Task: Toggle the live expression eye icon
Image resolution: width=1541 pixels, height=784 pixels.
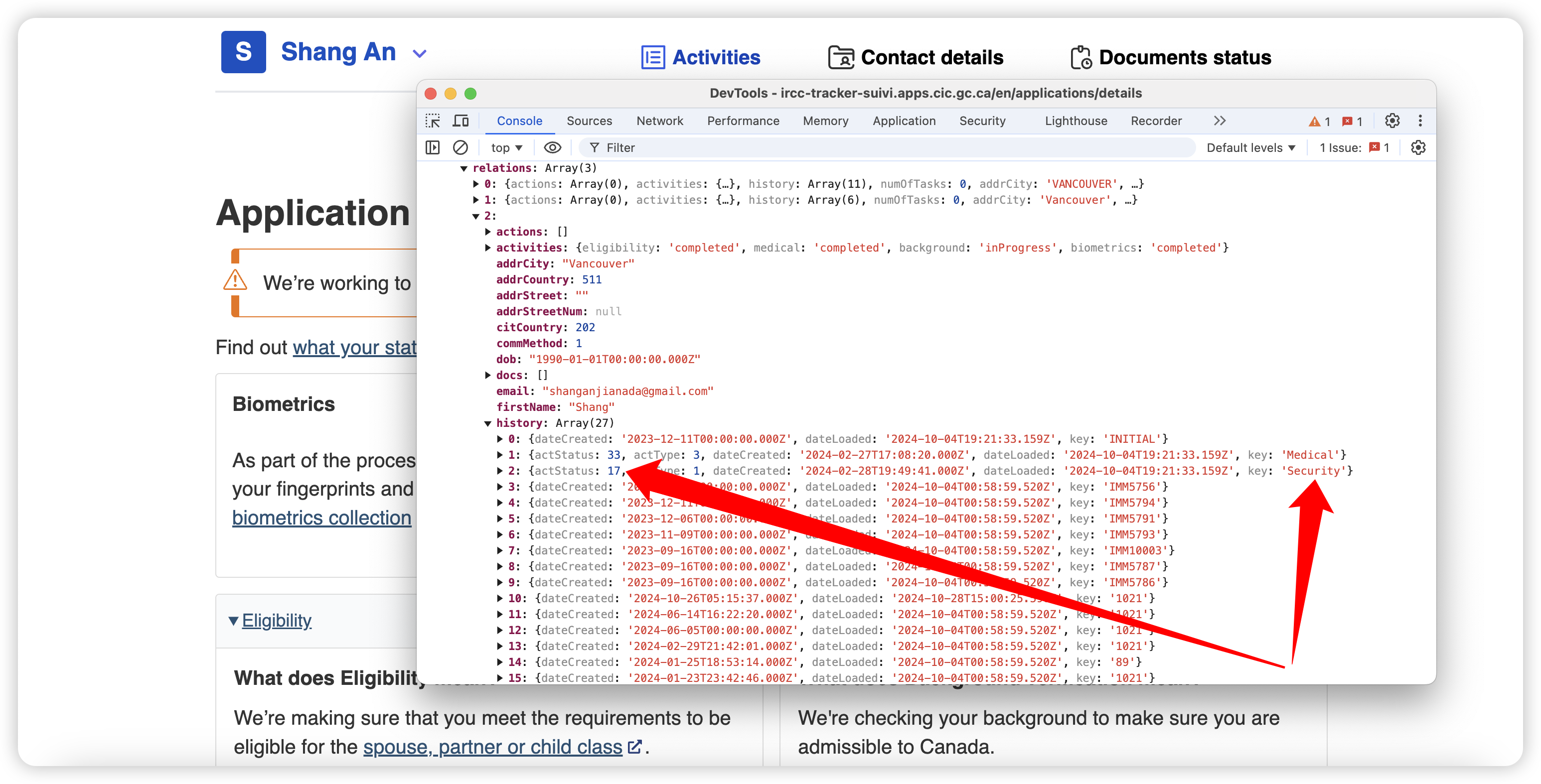Action: tap(552, 147)
